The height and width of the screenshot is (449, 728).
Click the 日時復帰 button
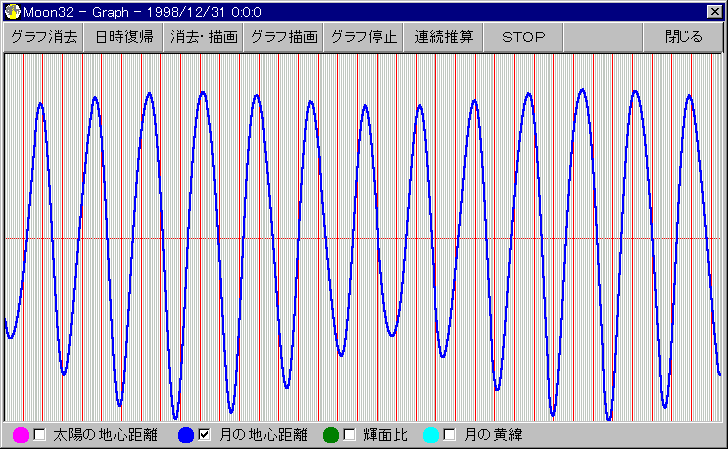pos(124,37)
